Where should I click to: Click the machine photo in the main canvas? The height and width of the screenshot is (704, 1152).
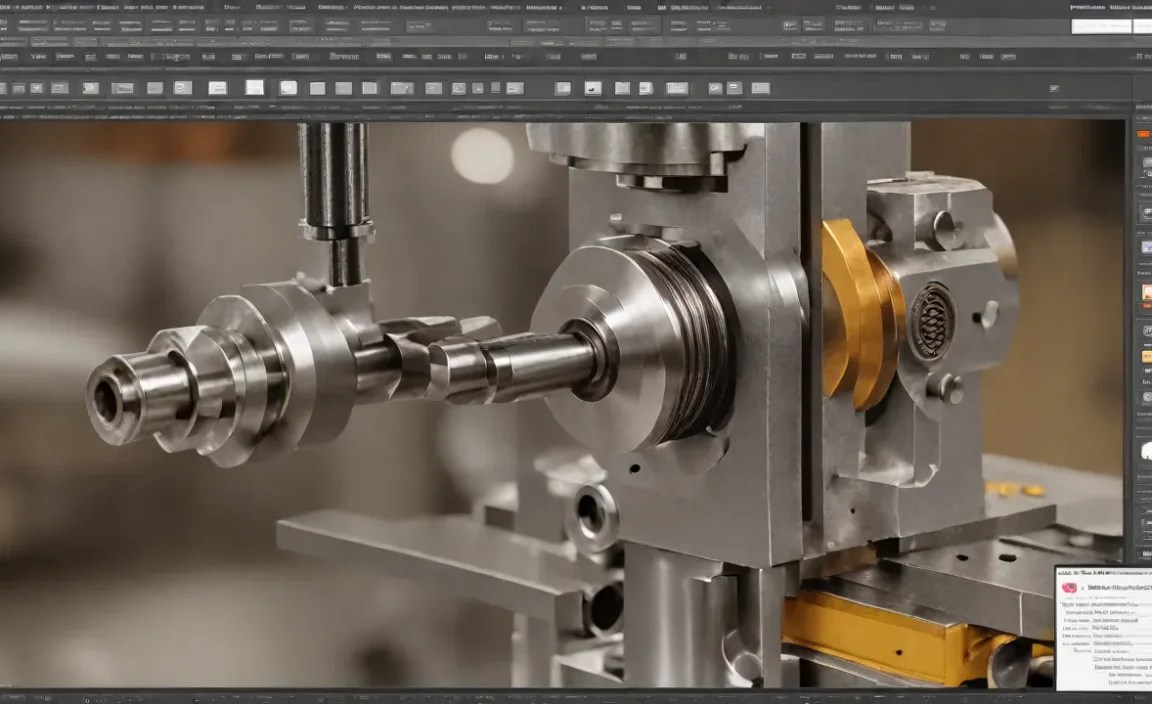562,405
